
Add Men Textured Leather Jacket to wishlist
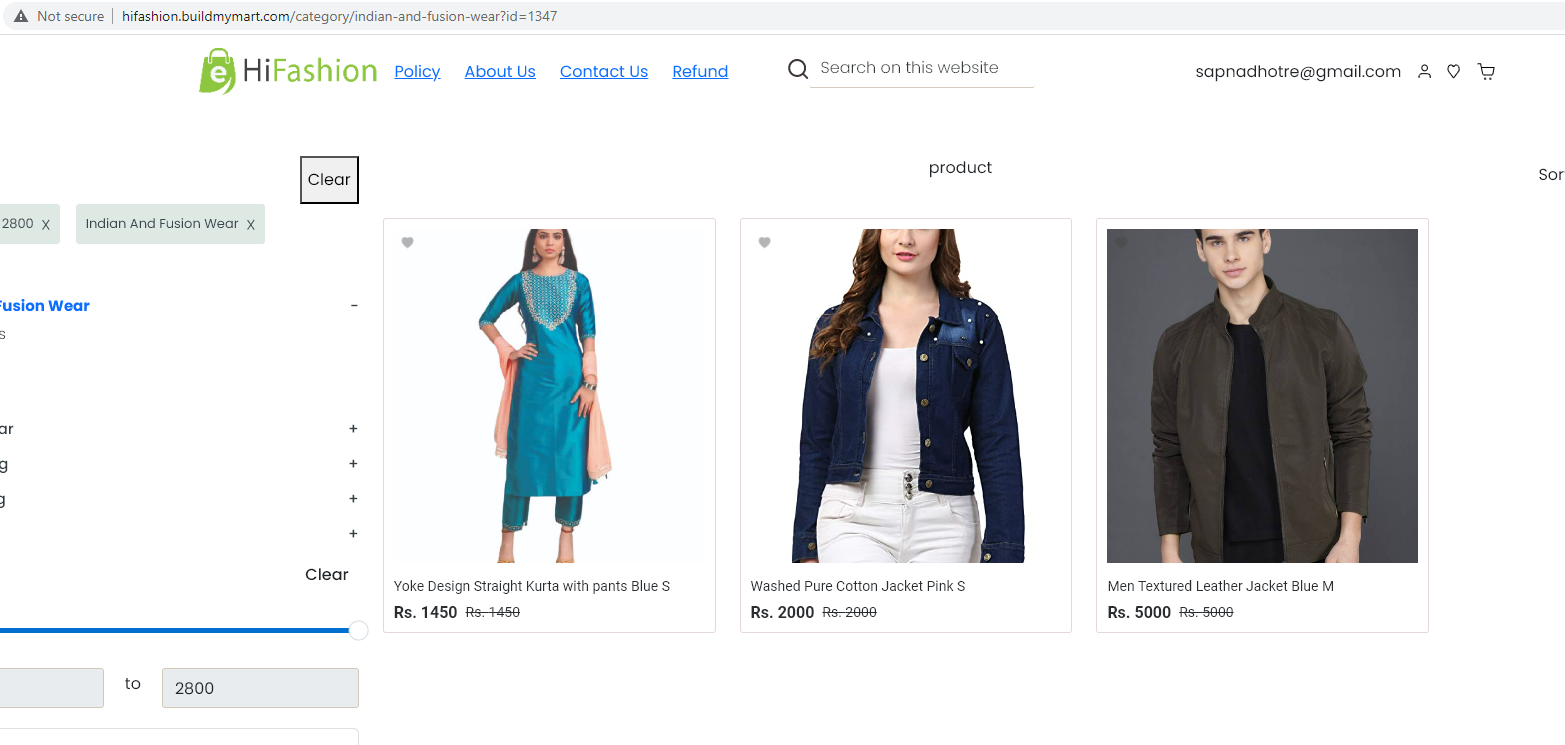pyautogui.click(x=1121, y=242)
